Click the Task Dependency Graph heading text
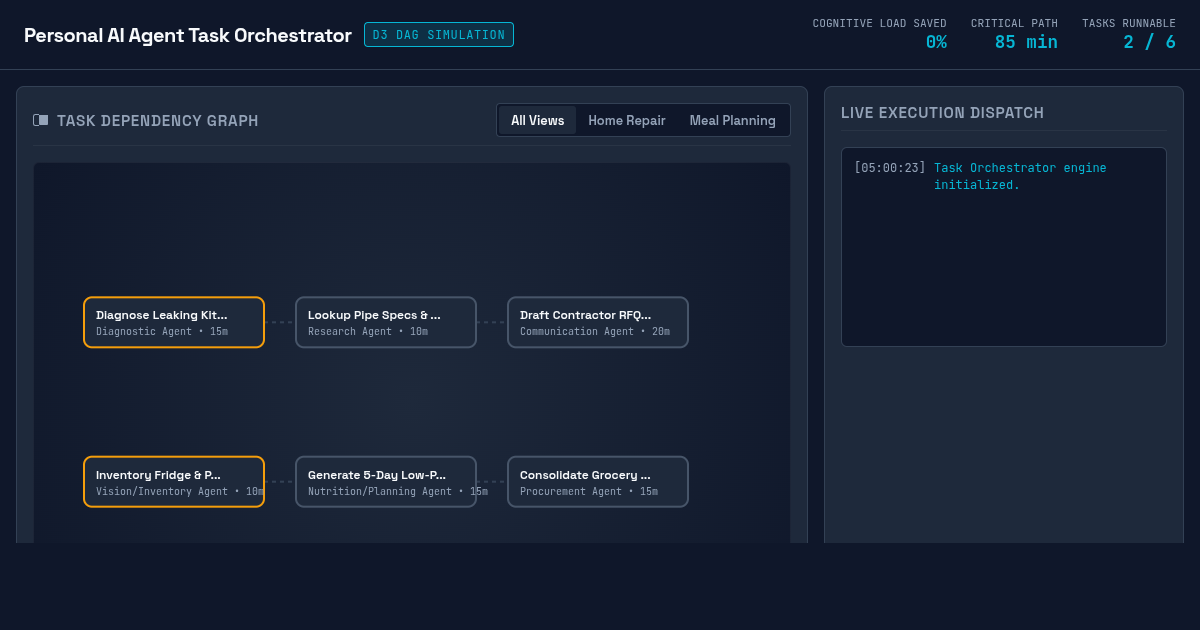The height and width of the screenshot is (630, 1200). tap(158, 121)
